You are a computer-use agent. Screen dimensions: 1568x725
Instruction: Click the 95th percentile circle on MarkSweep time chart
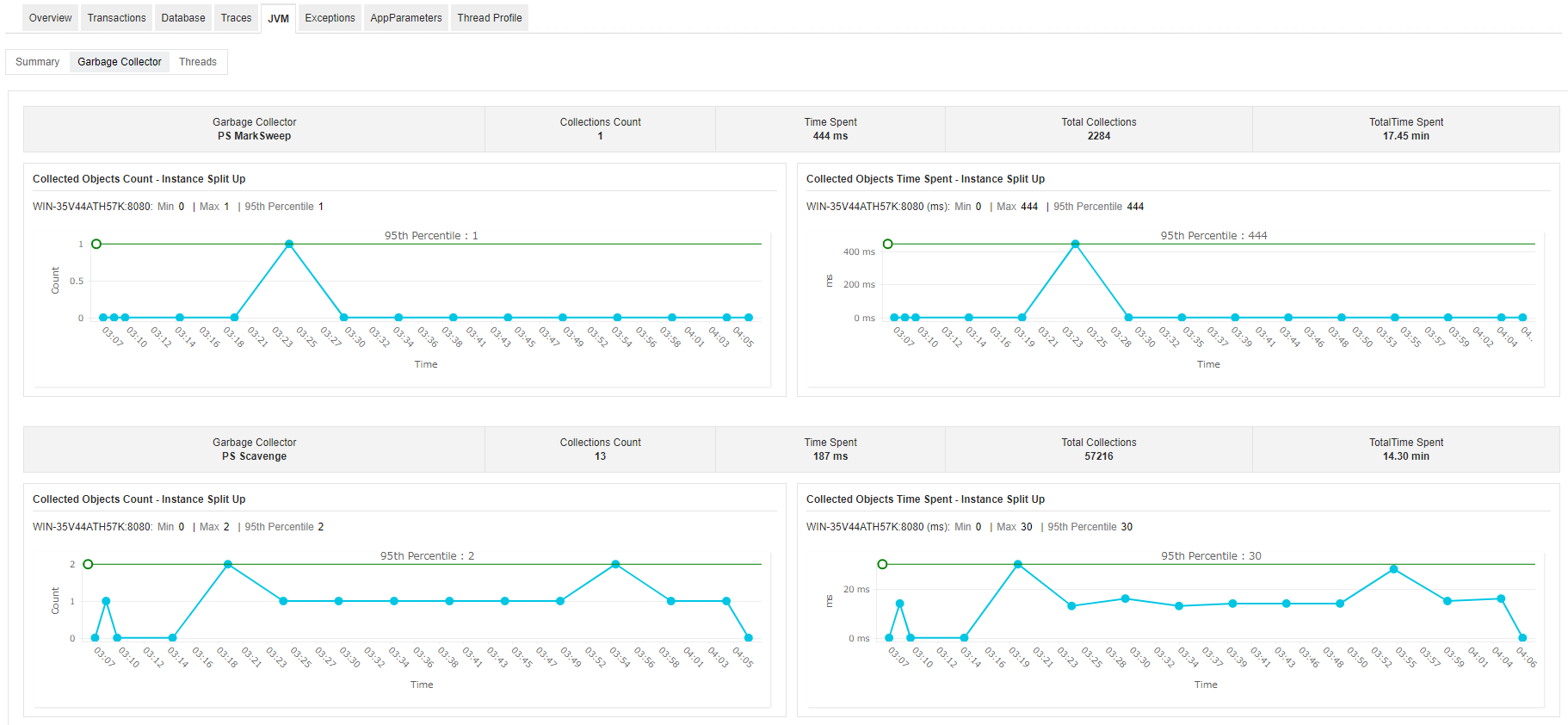[x=888, y=245]
